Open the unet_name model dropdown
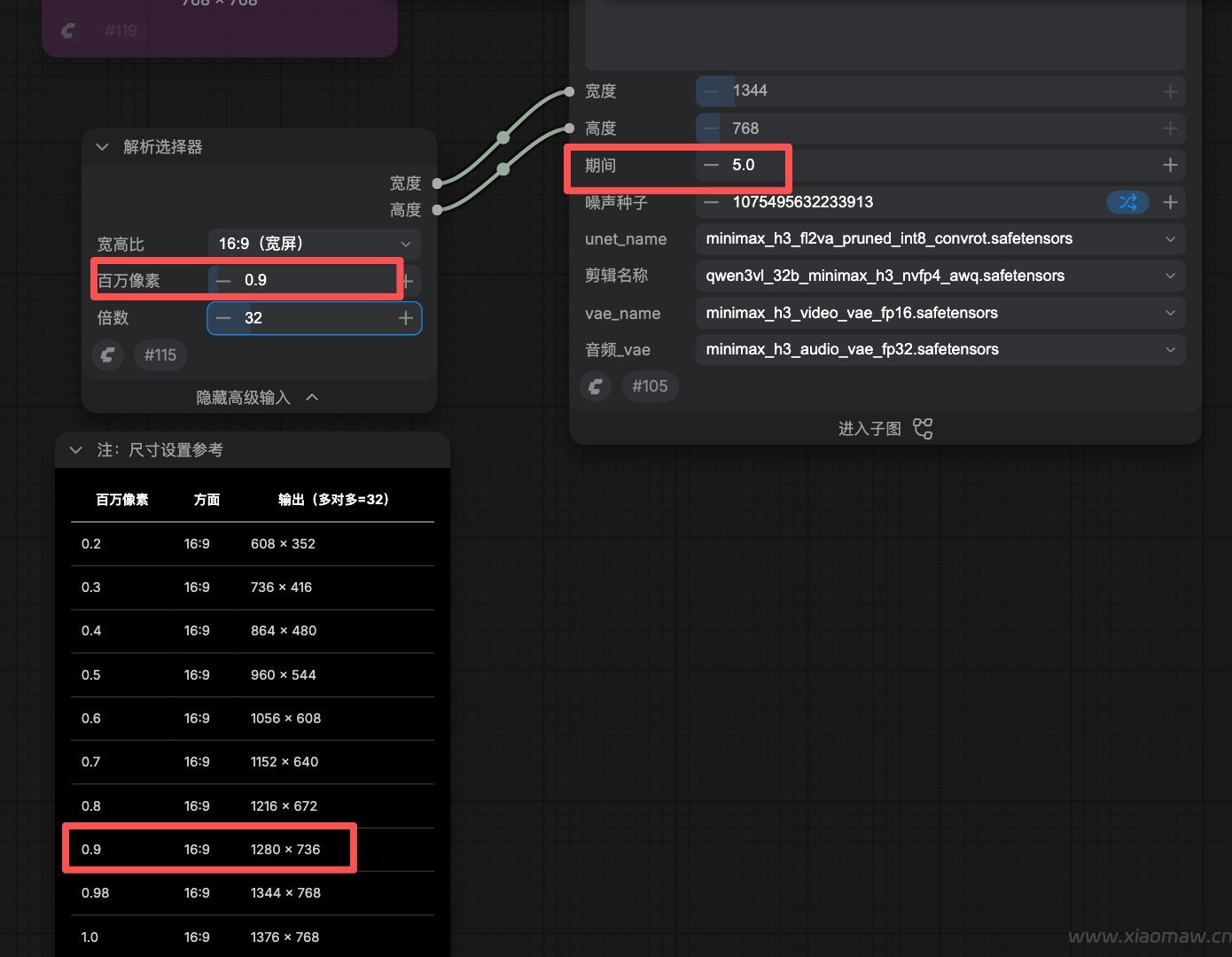The image size is (1232, 957). click(x=940, y=238)
